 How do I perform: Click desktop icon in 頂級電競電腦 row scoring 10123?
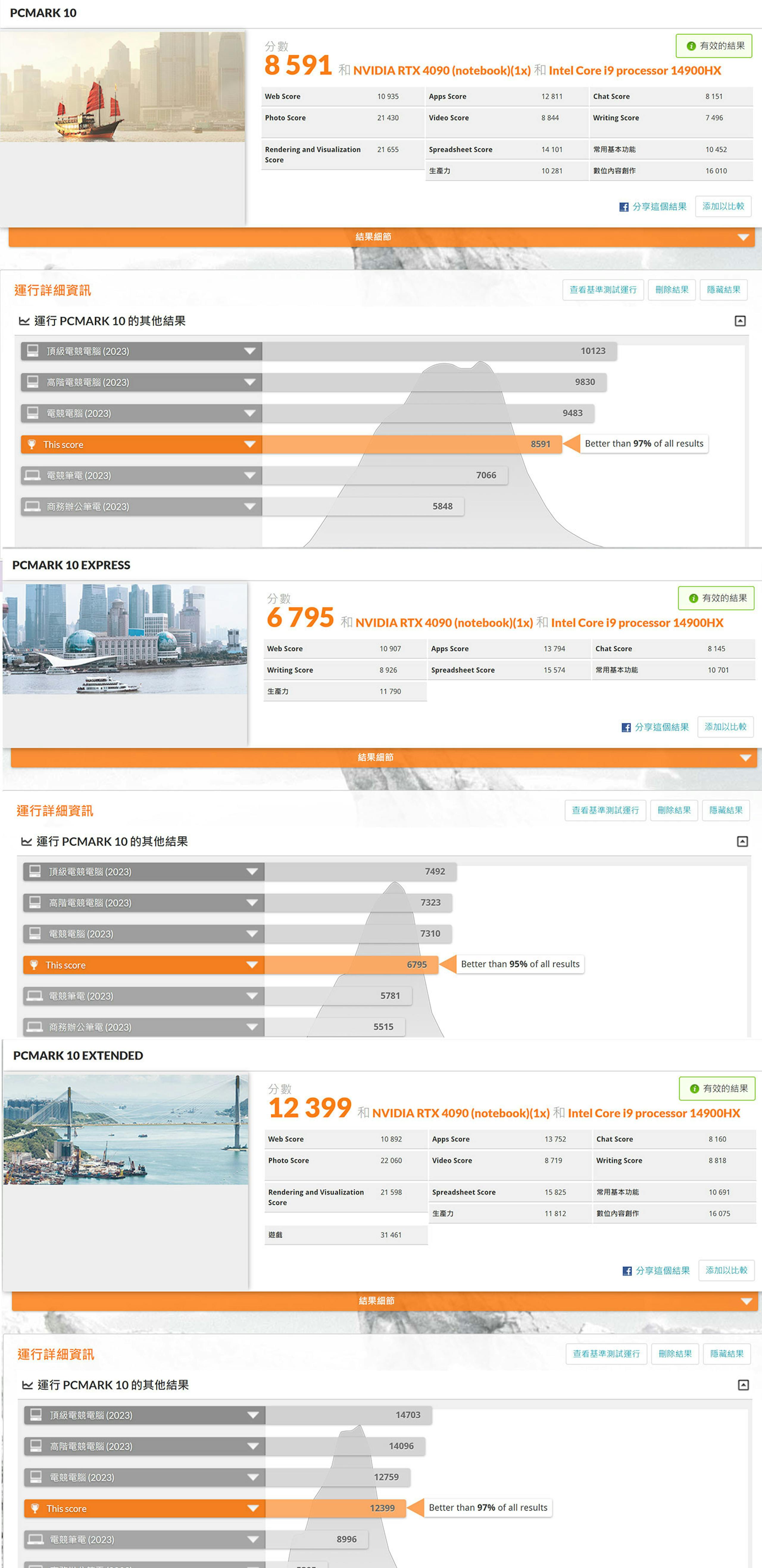point(33,351)
